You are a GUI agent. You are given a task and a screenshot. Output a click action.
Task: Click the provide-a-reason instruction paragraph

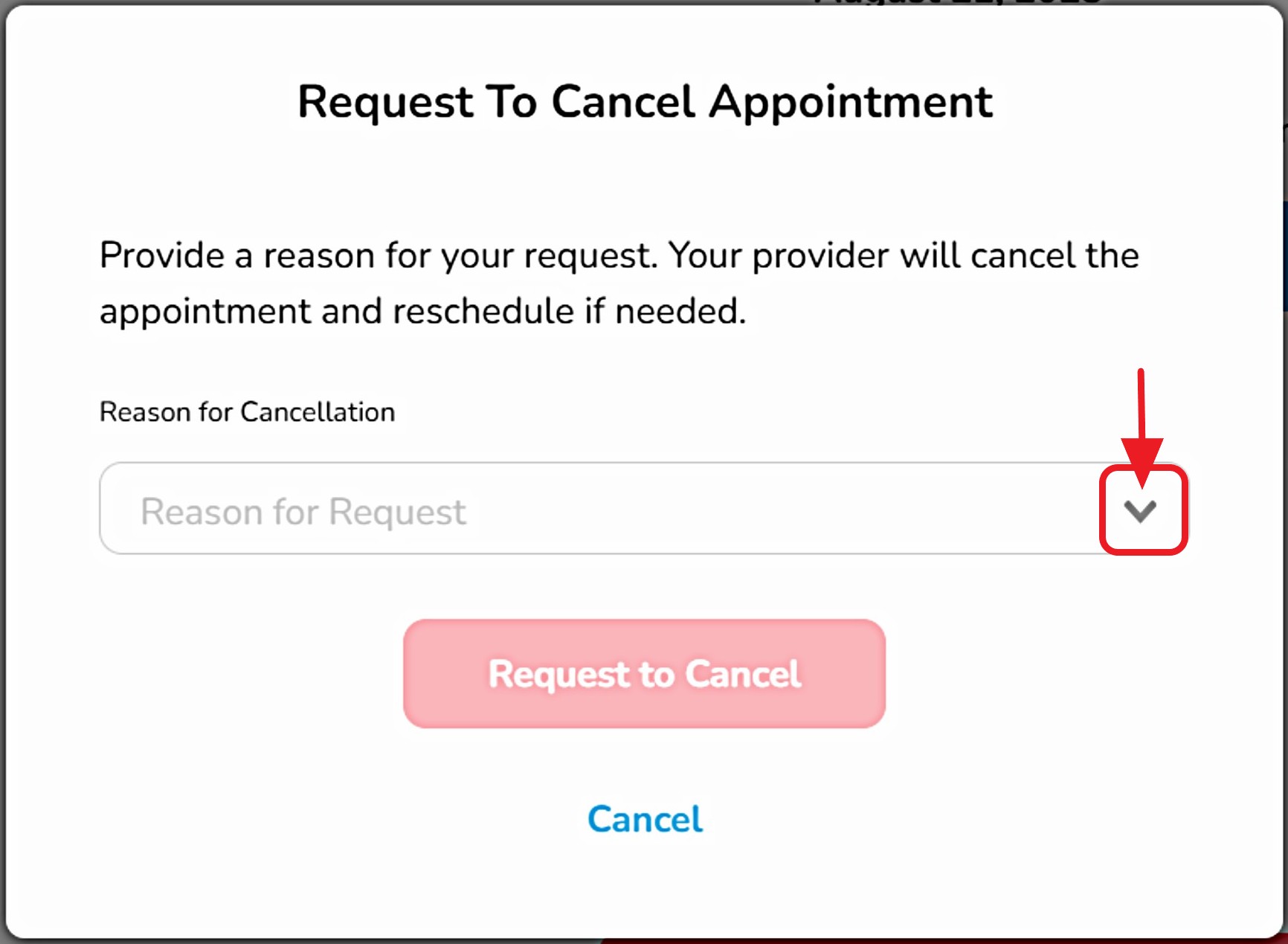coord(619,283)
